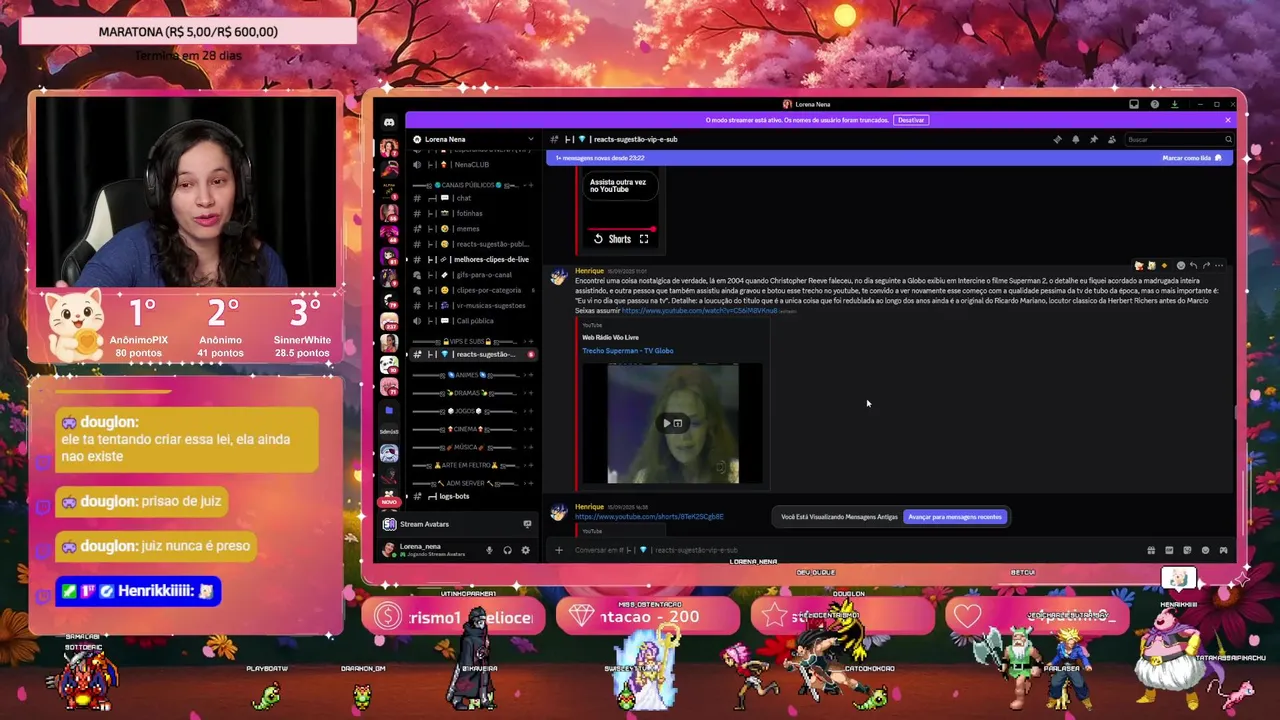The height and width of the screenshot is (720, 1280).
Task: Open the memes channel
Action: coord(473,229)
